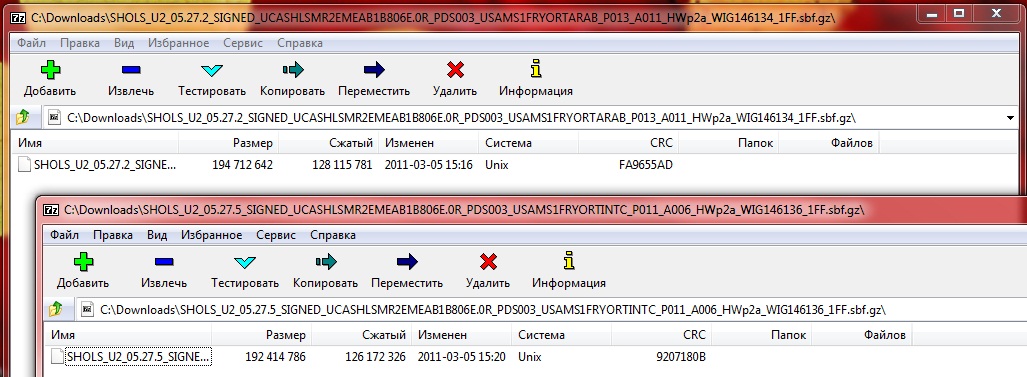1027x377 pixels.
Task: Click the green Добавить icon in the top window
Action: pos(50,69)
